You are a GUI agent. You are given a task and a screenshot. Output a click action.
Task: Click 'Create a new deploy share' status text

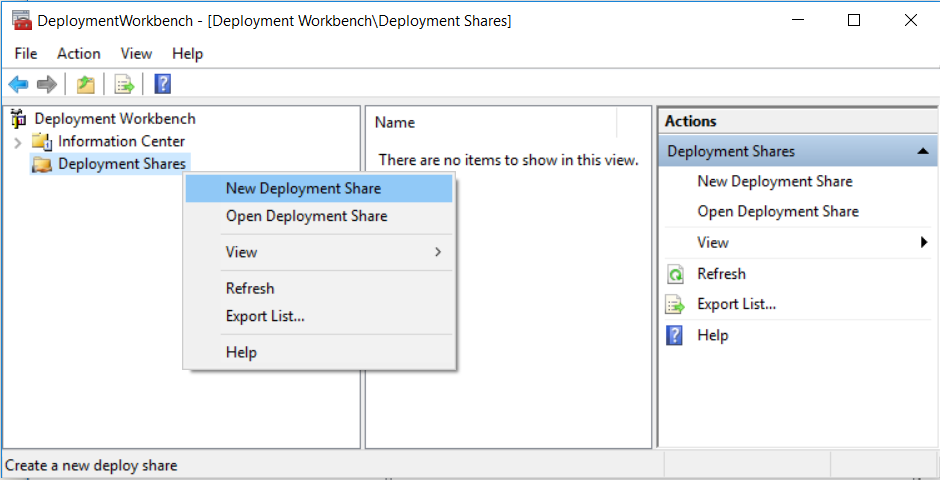click(x=91, y=466)
